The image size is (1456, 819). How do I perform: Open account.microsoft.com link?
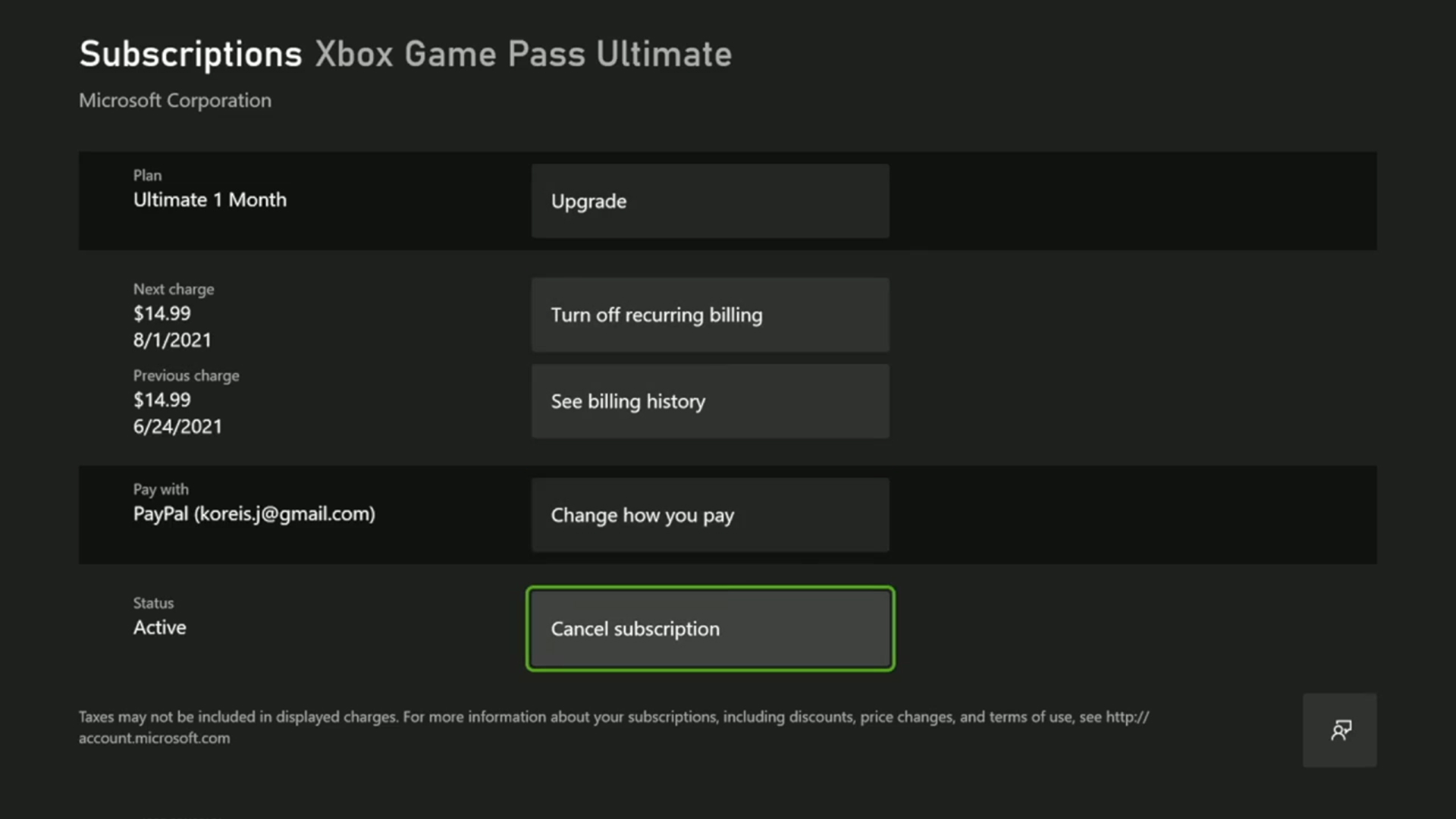pos(153,737)
